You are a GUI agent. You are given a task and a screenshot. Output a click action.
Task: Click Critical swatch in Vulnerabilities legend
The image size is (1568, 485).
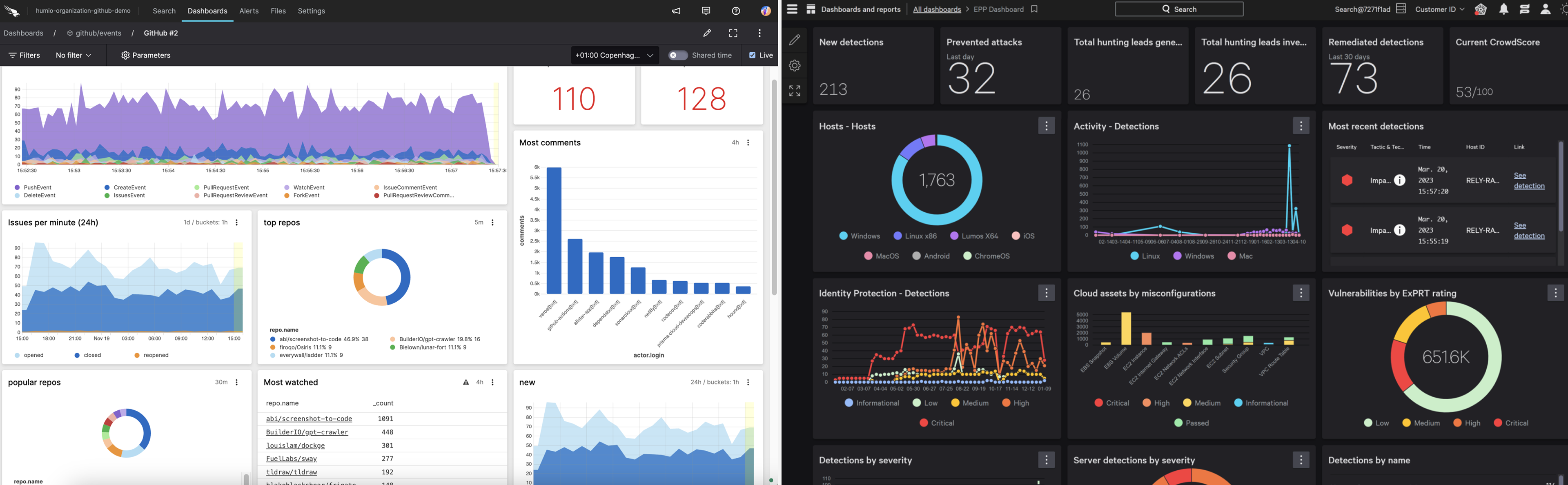[x=1497, y=422]
